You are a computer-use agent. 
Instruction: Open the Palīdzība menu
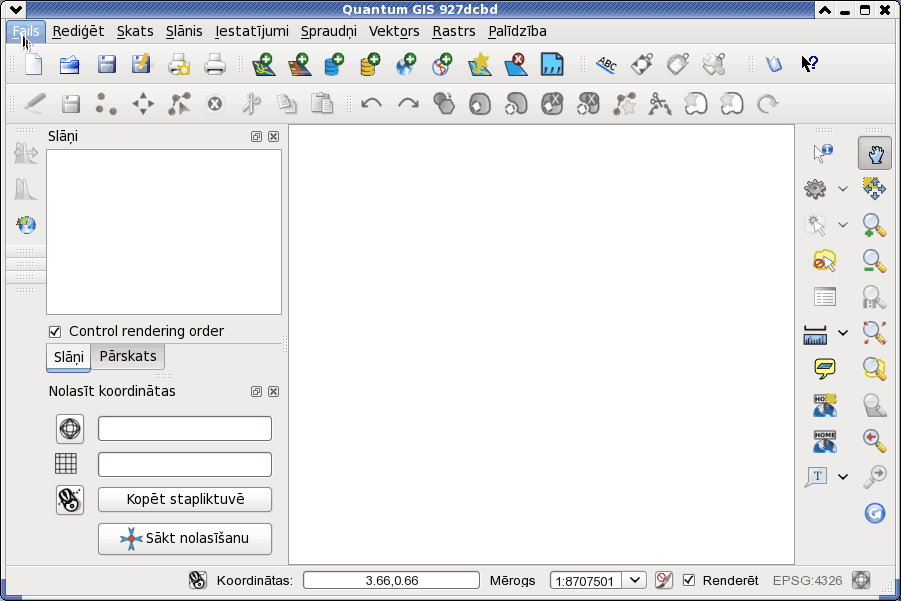(x=517, y=31)
